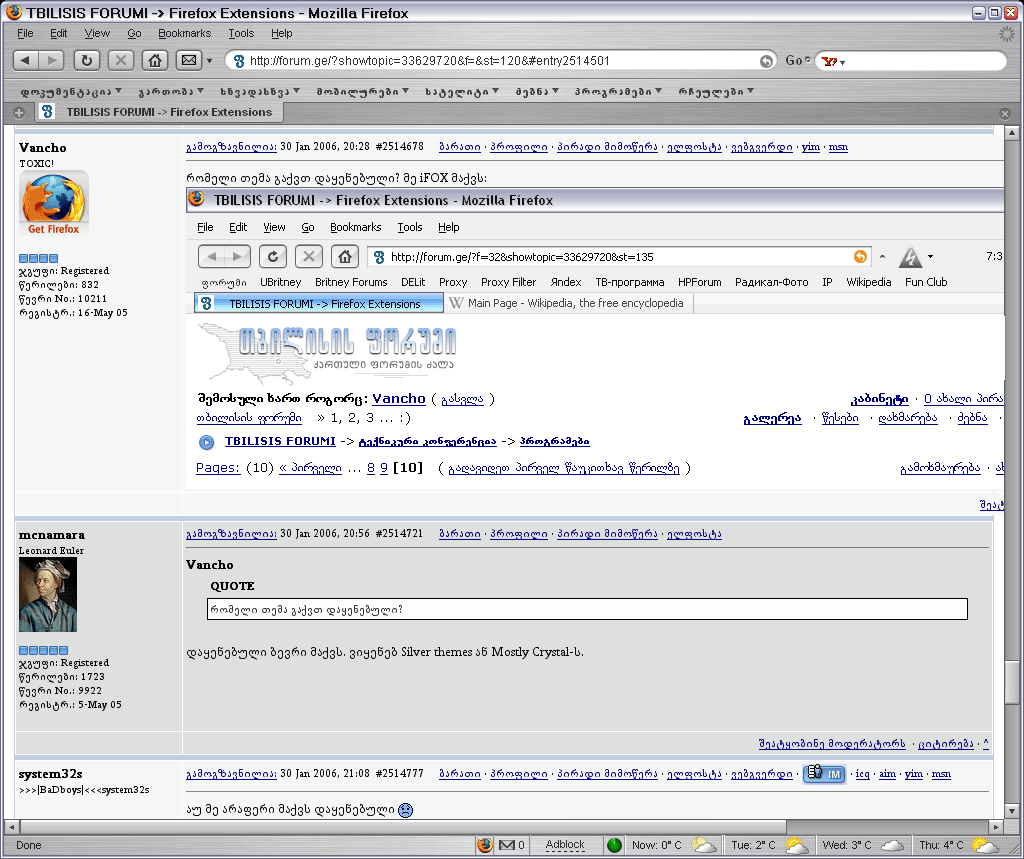Toggle Adblock in the status bar
The width and height of the screenshot is (1024, 859).
(x=565, y=845)
